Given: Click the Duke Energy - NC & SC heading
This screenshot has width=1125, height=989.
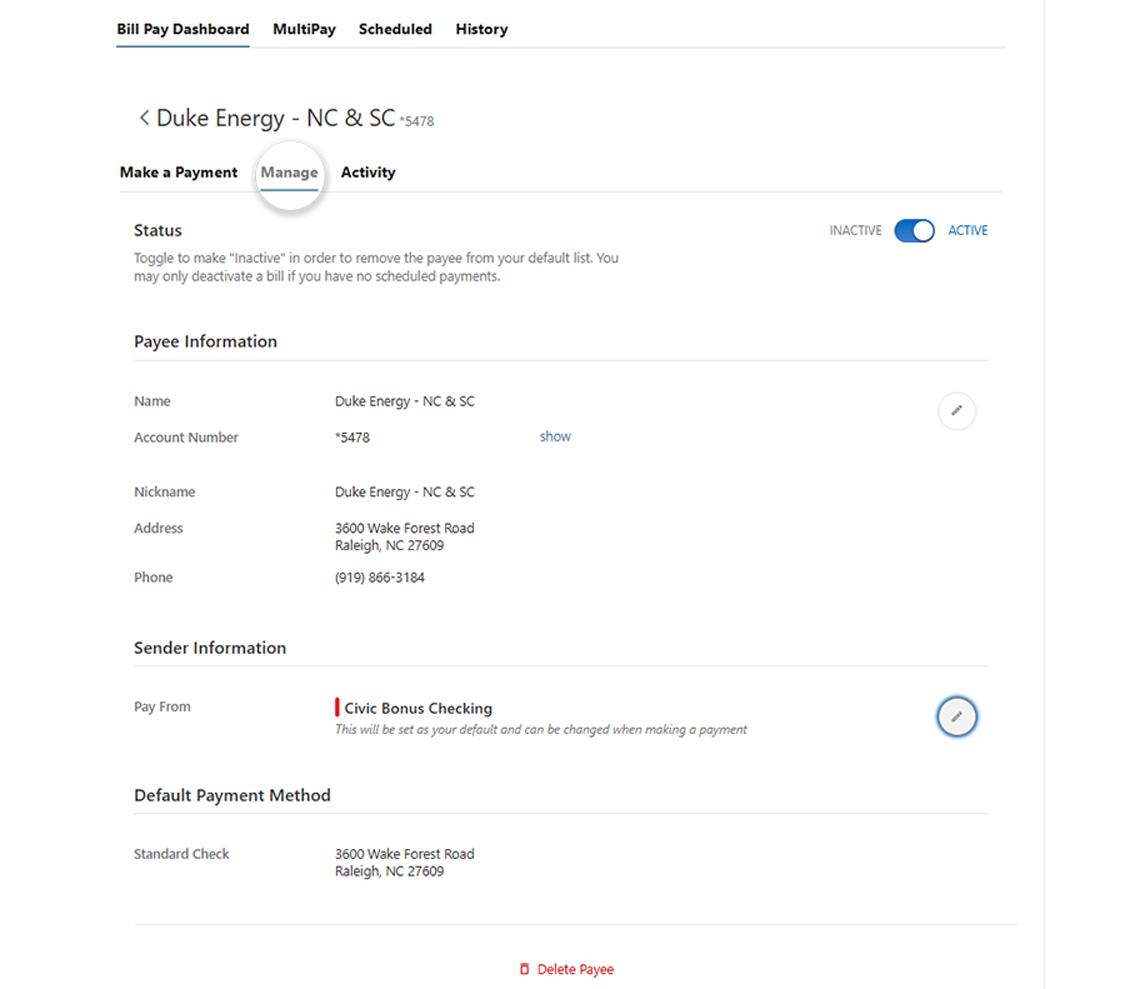Looking at the screenshot, I should (276, 118).
